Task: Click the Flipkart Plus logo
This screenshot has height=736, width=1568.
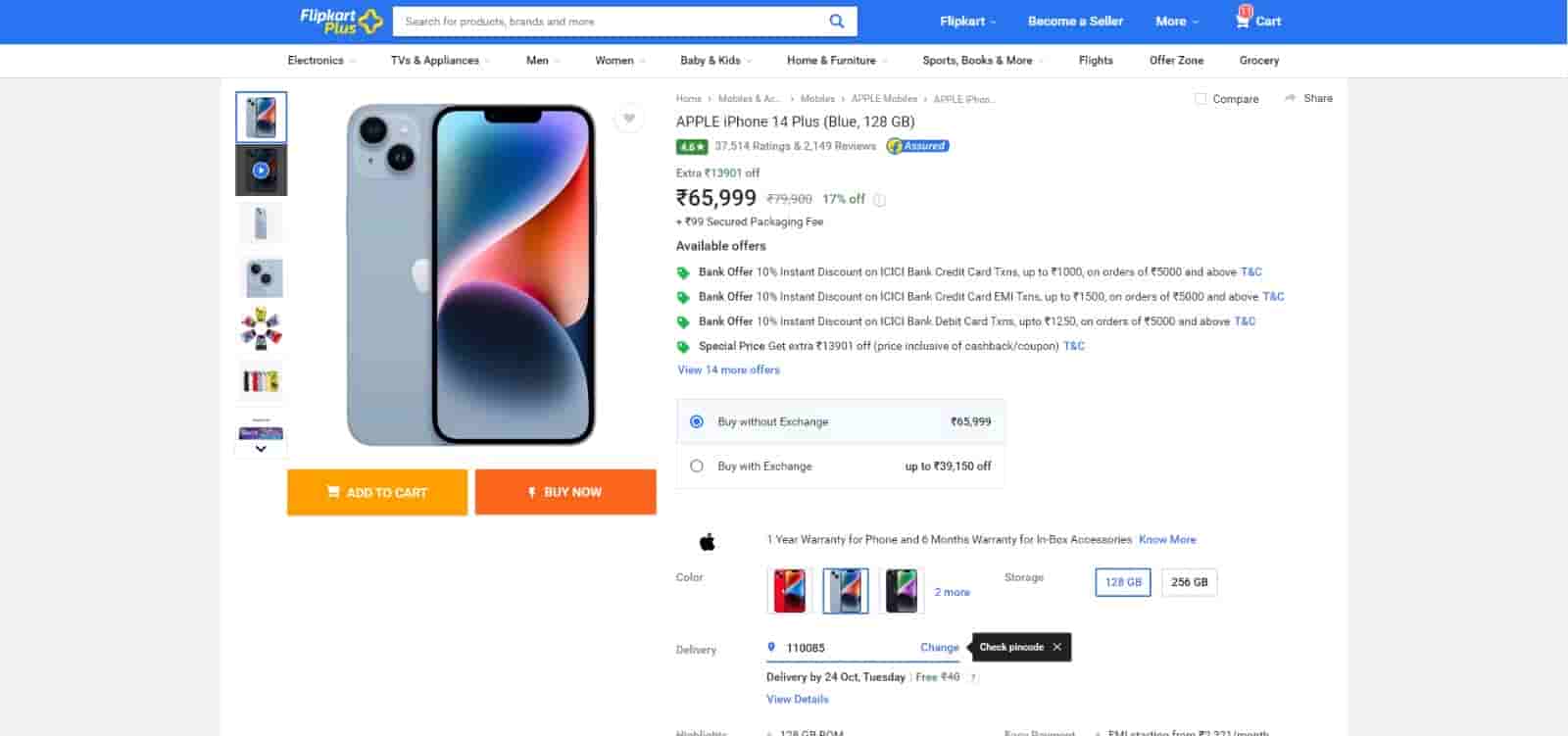Action: [340, 21]
